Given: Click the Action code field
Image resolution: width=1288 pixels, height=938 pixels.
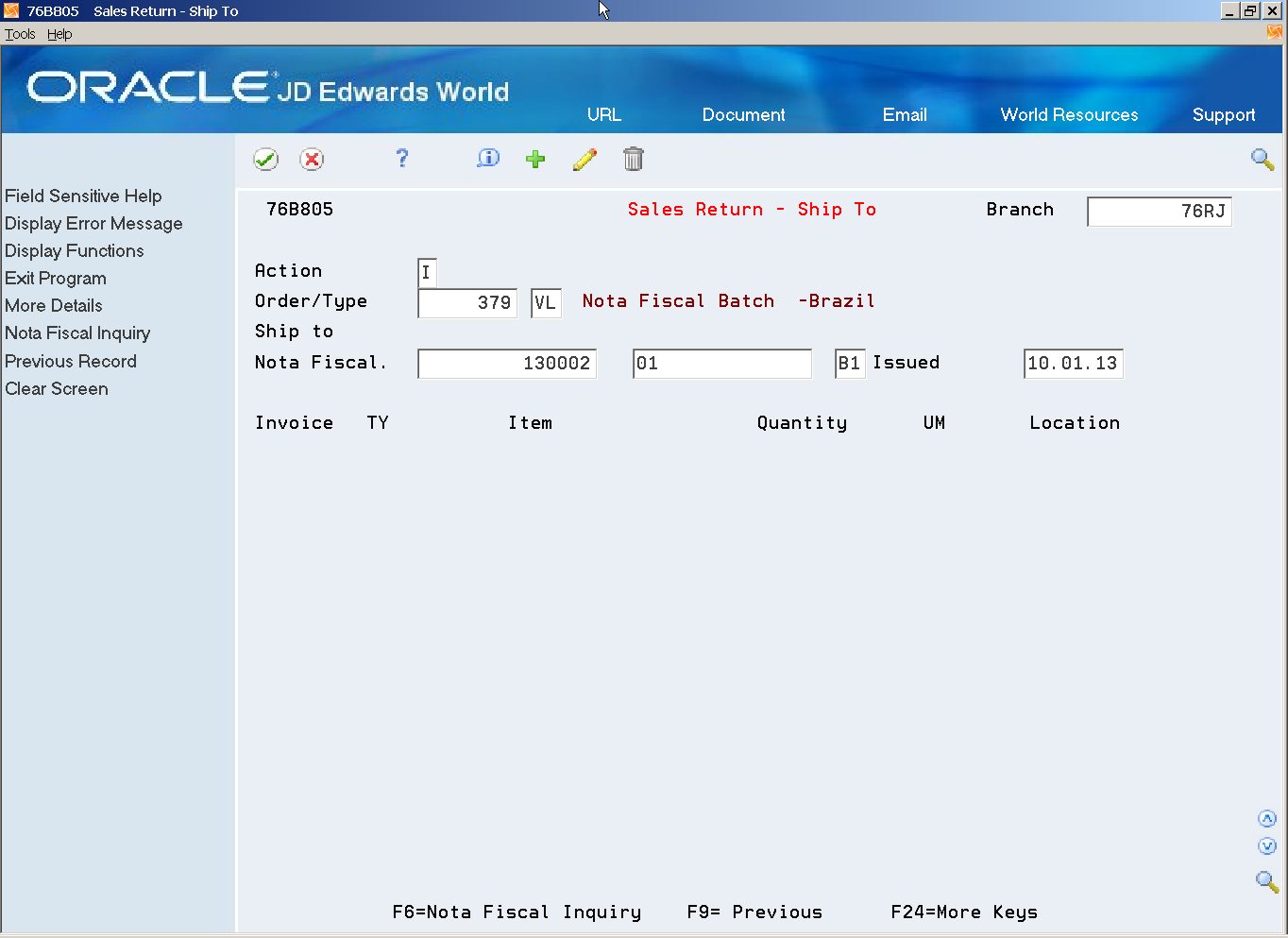Looking at the screenshot, I should [427, 273].
